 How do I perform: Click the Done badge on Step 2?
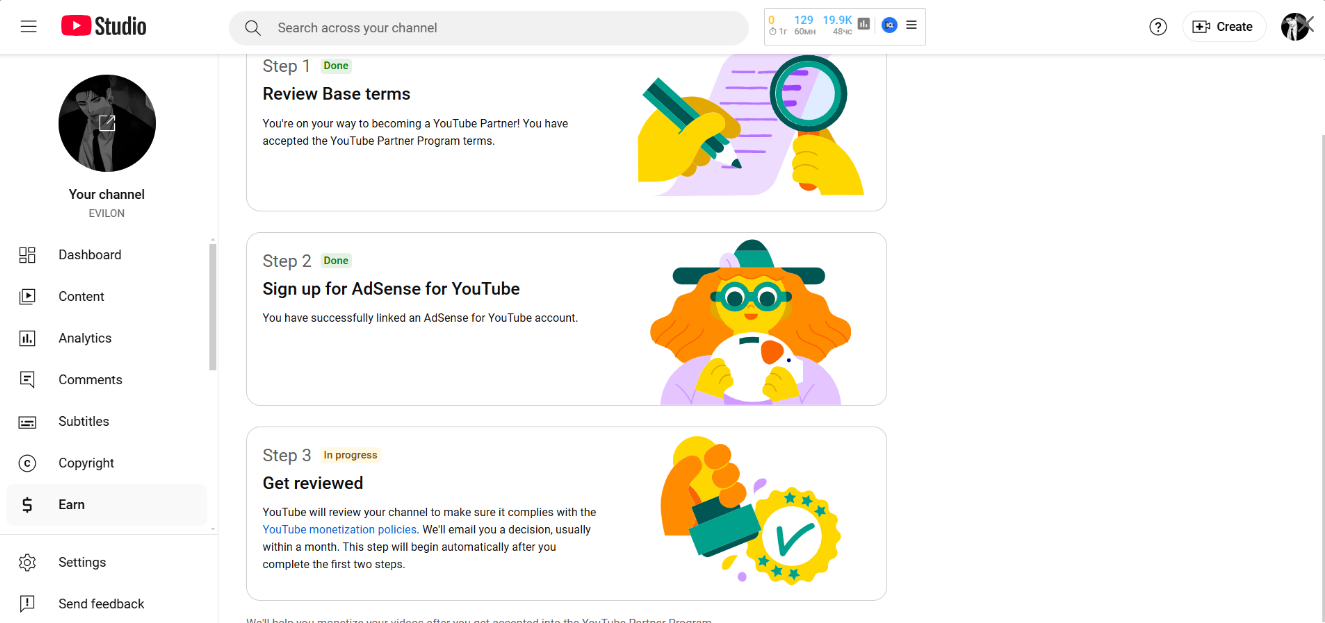pyautogui.click(x=336, y=261)
